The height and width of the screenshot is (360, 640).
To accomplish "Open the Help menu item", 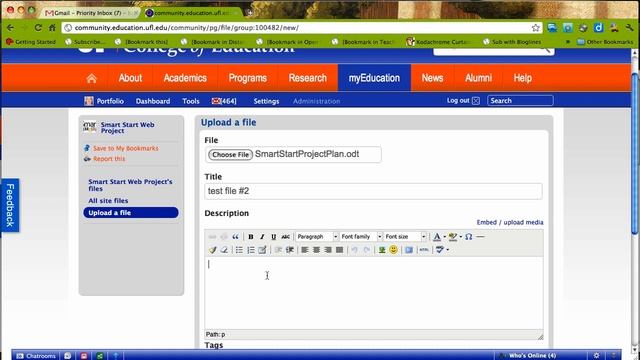I will (x=522, y=78).
